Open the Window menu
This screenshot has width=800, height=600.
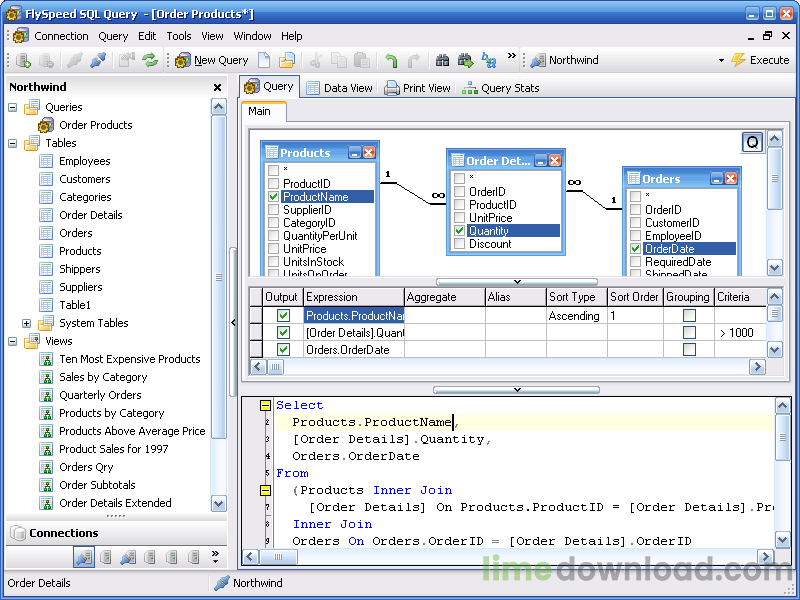click(252, 36)
